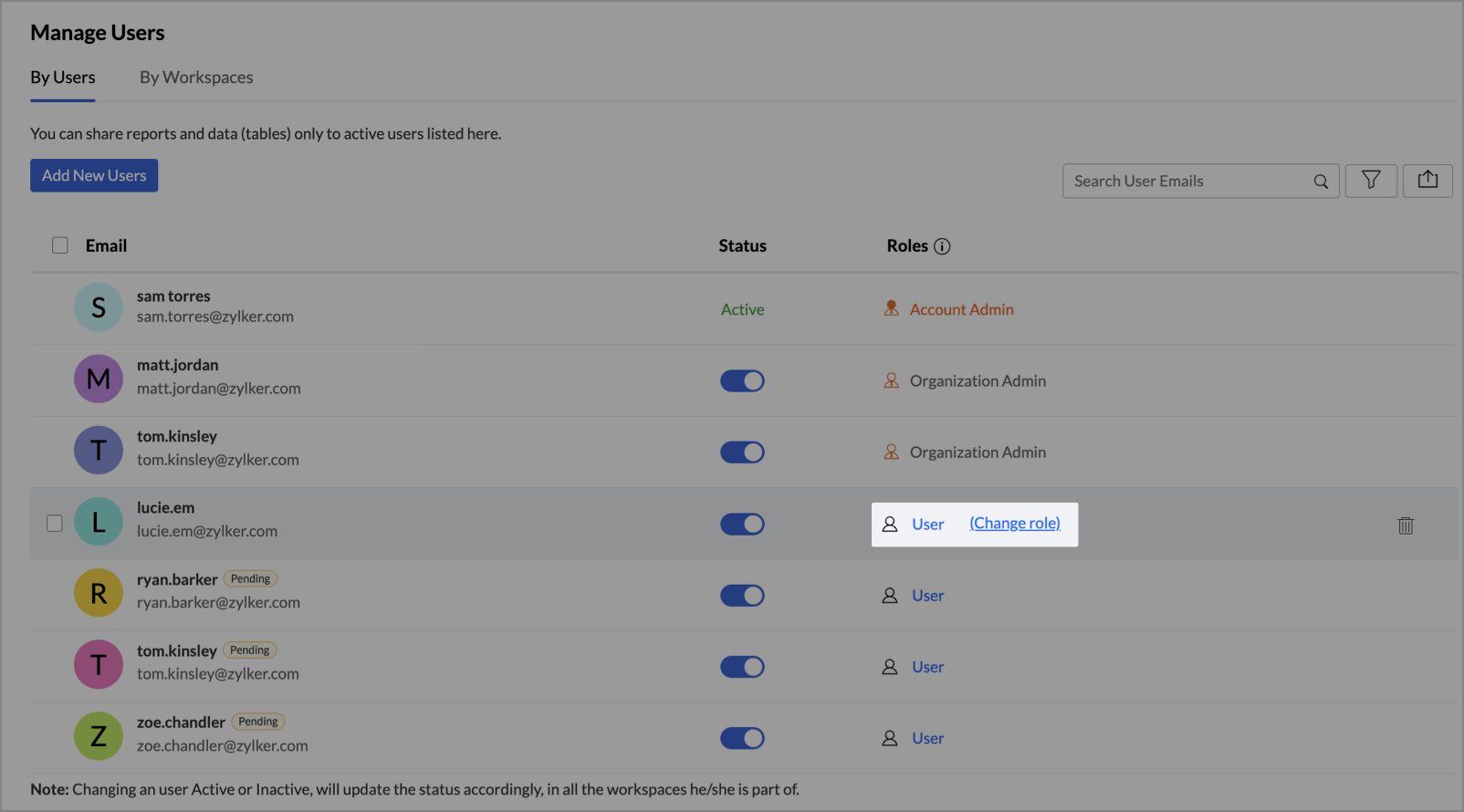This screenshot has width=1464, height=812.
Task: Click the export users icon
Action: (x=1427, y=181)
